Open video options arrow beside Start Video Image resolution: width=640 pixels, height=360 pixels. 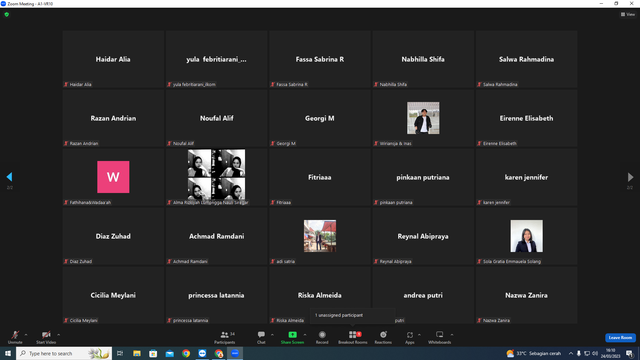click(59, 335)
